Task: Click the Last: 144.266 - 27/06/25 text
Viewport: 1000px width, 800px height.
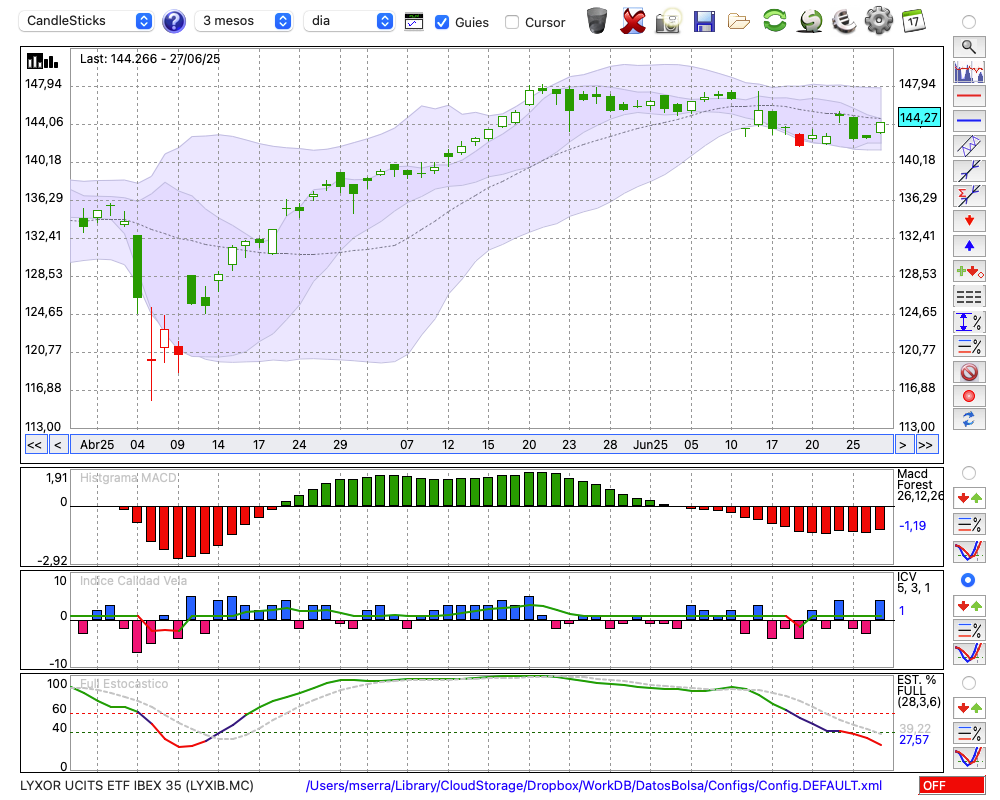Action: [150, 59]
